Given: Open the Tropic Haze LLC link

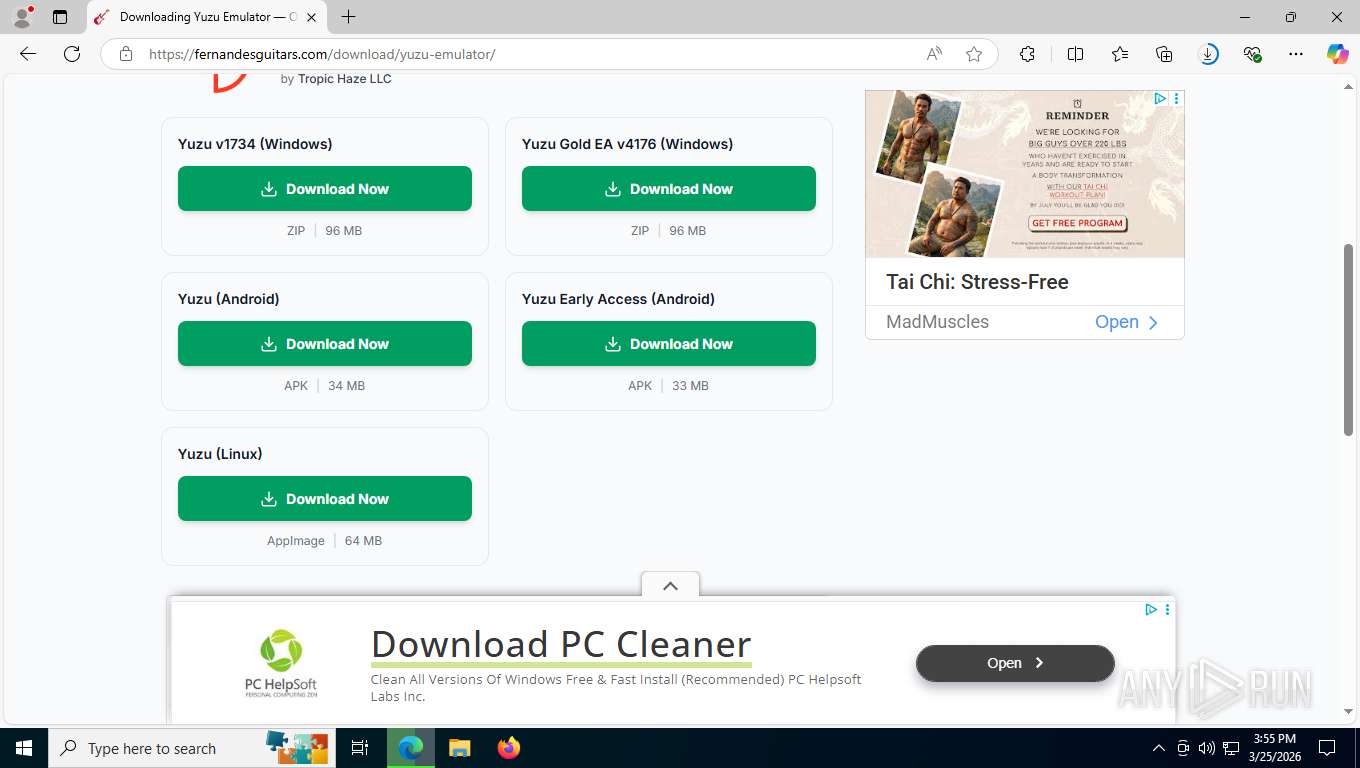Looking at the screenshot, I should [x=345, y=79].
